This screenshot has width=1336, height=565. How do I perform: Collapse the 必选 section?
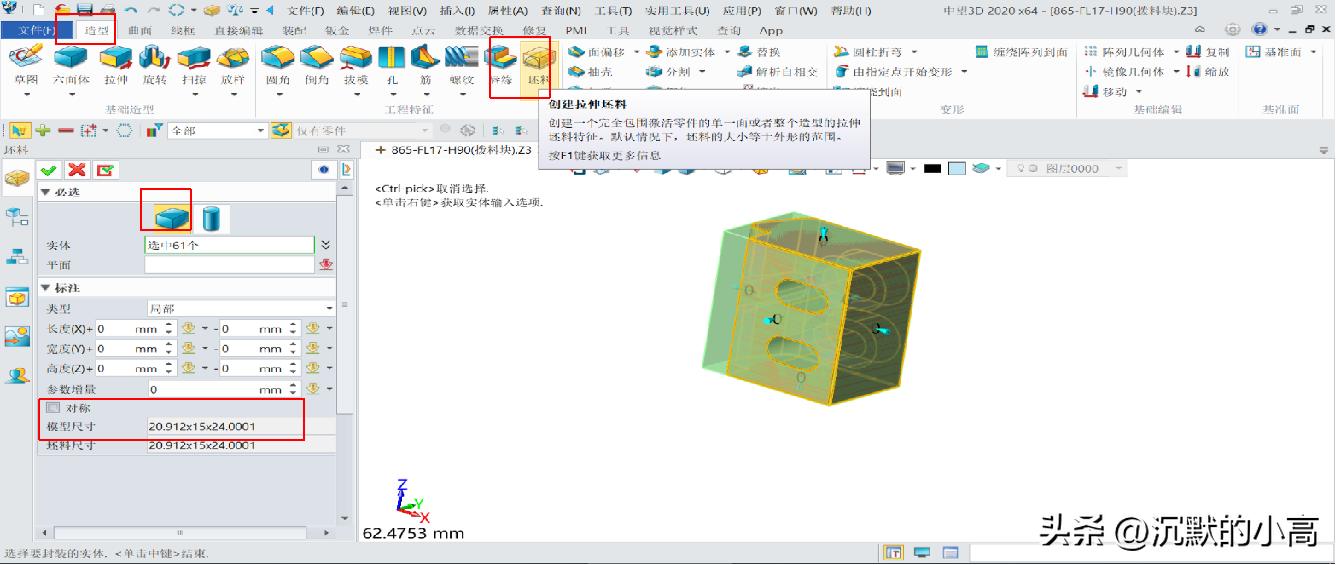click(45, 191)
